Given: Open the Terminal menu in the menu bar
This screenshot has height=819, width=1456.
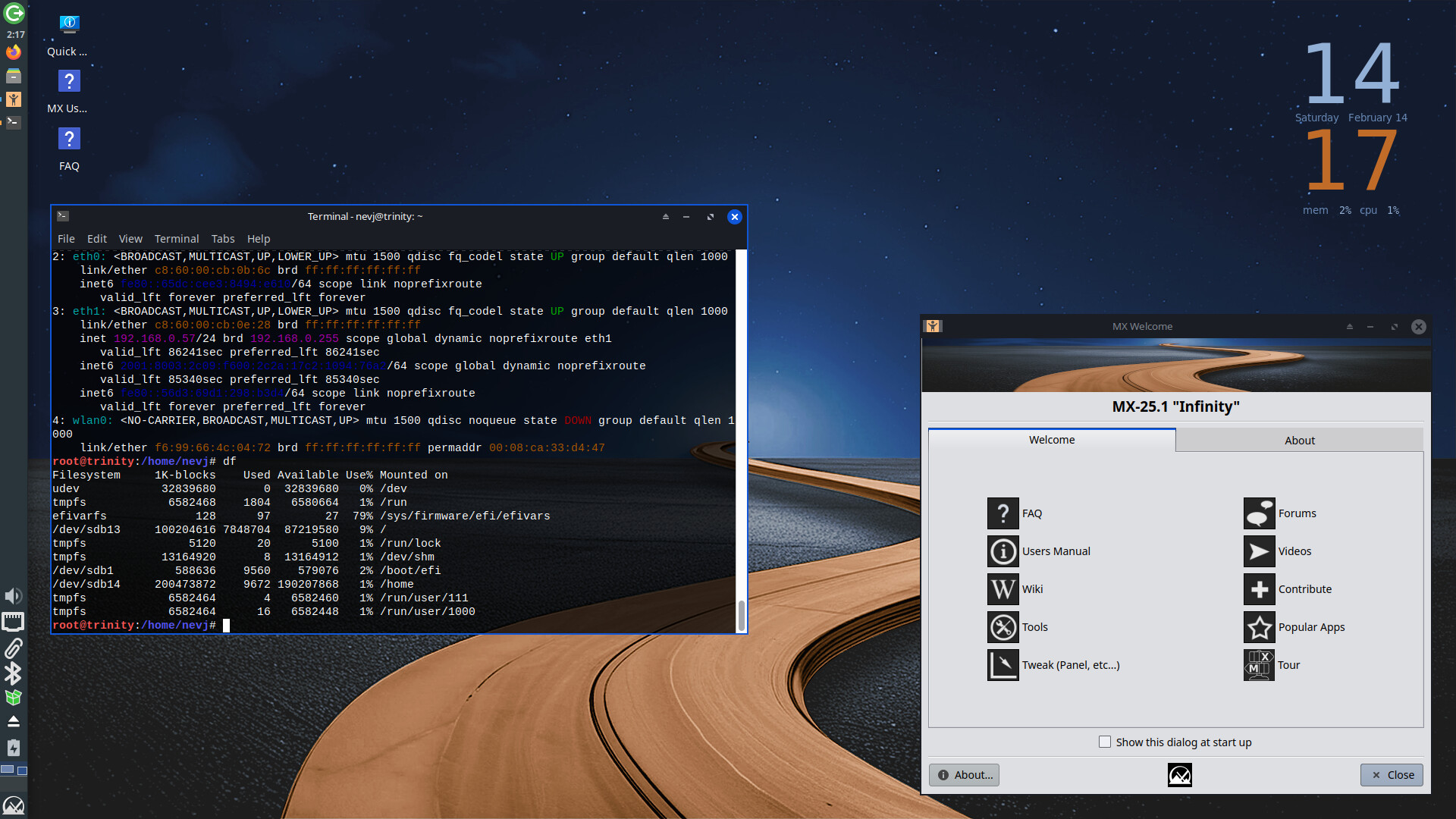Looking at the screenshot, I should 176,238.
